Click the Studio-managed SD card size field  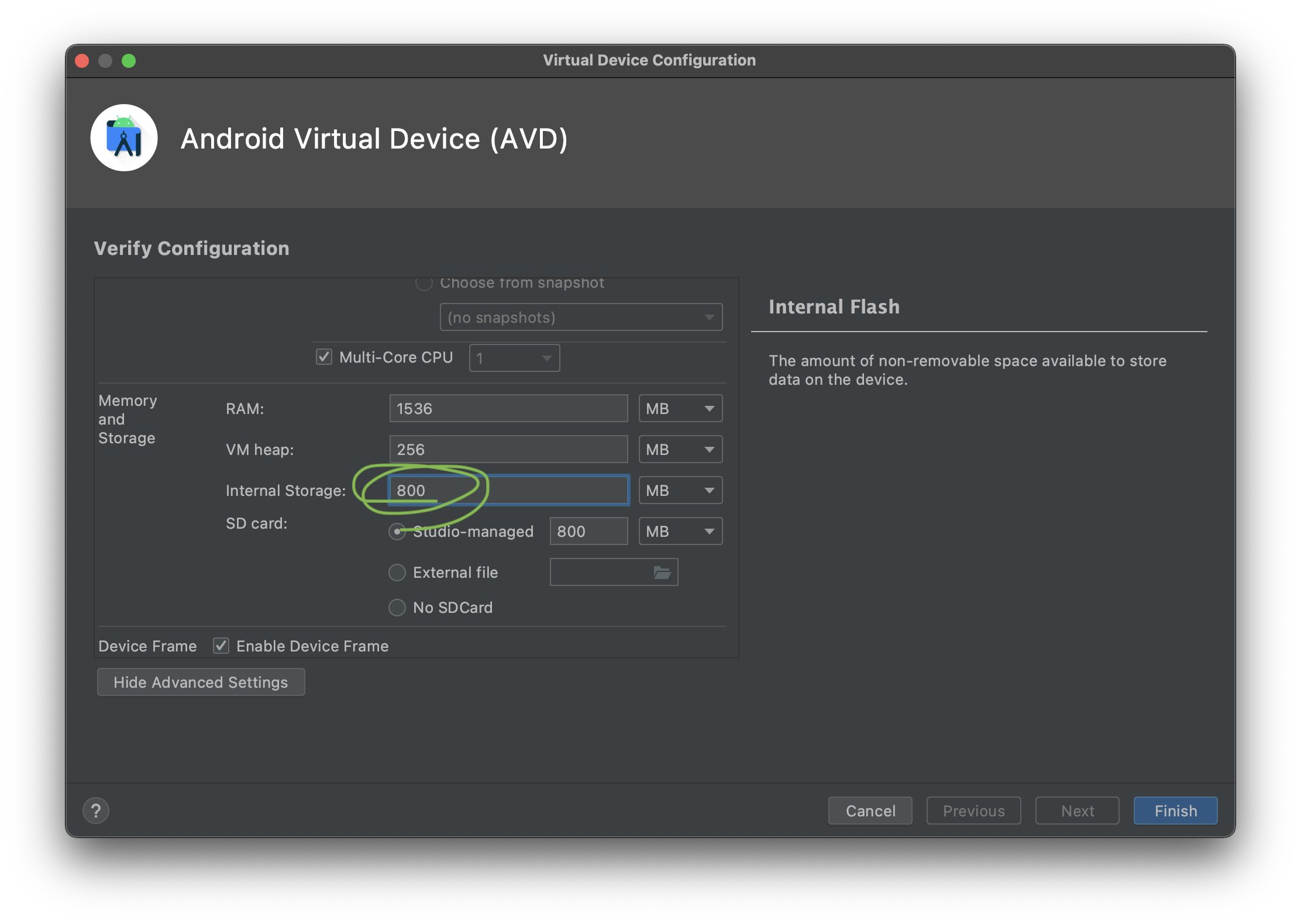(x=588, y=532)
